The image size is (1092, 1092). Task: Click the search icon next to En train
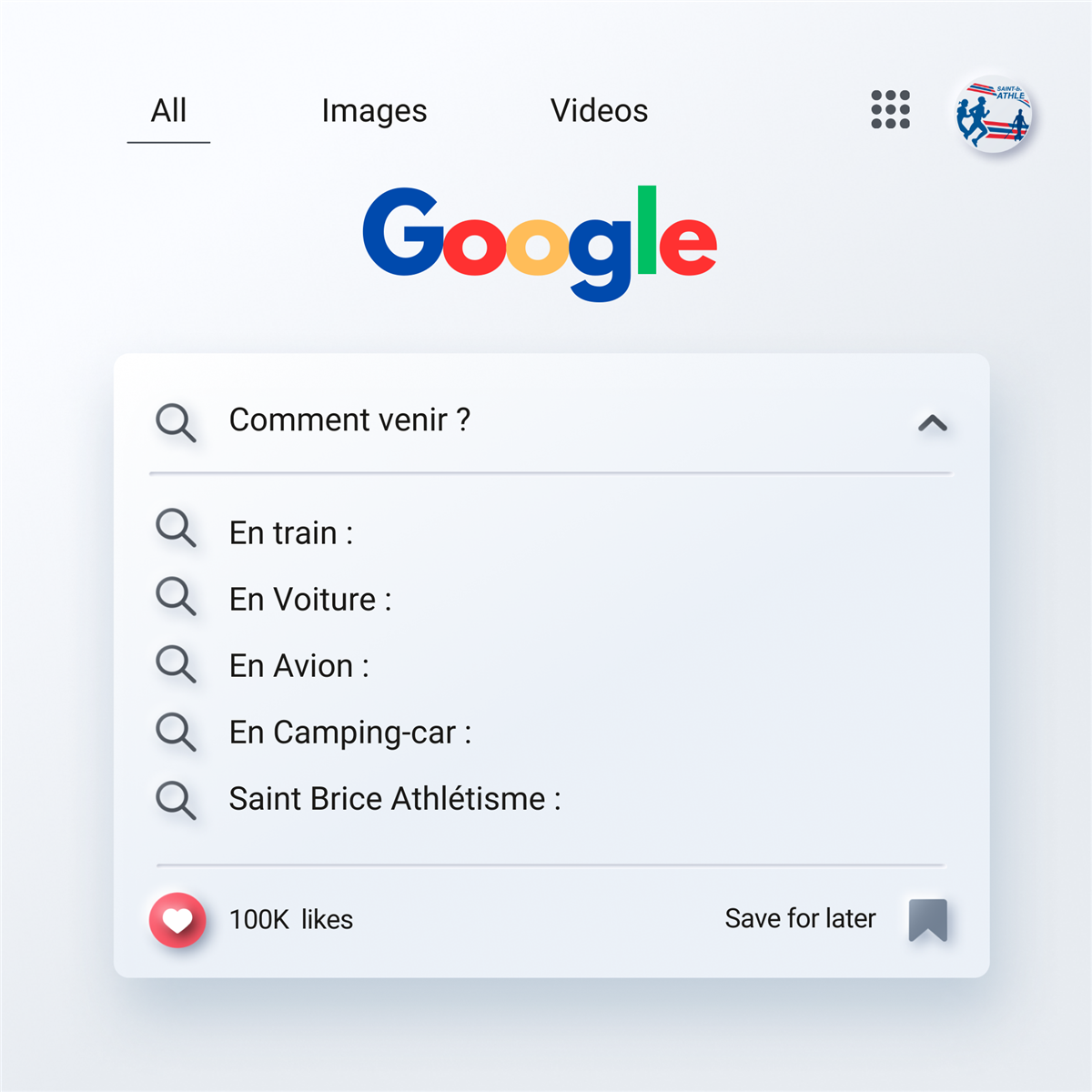(176, 528)
